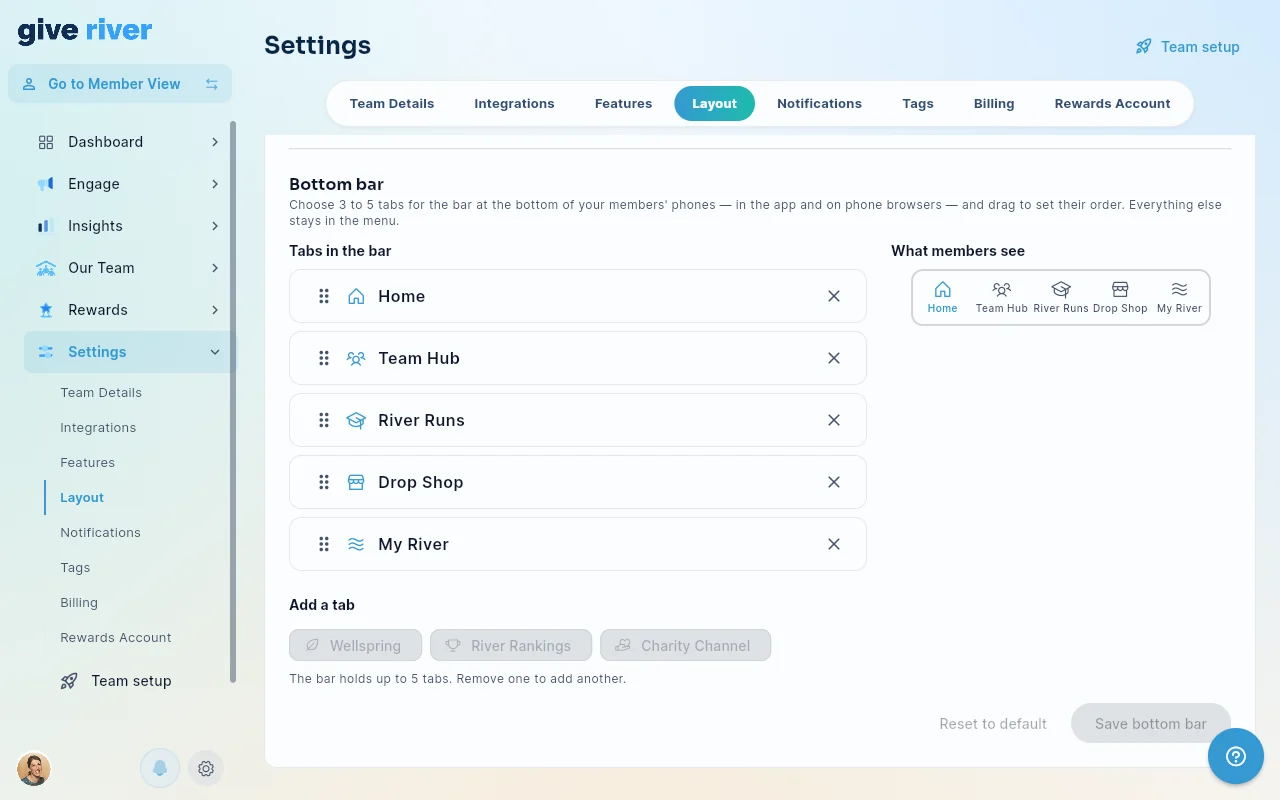
Task: Remove the Team Hub tab
Action: pos(834,358)
